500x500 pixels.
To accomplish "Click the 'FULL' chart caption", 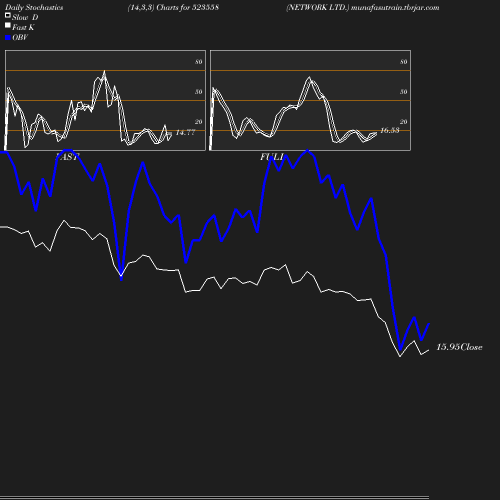I will (272, 157).
